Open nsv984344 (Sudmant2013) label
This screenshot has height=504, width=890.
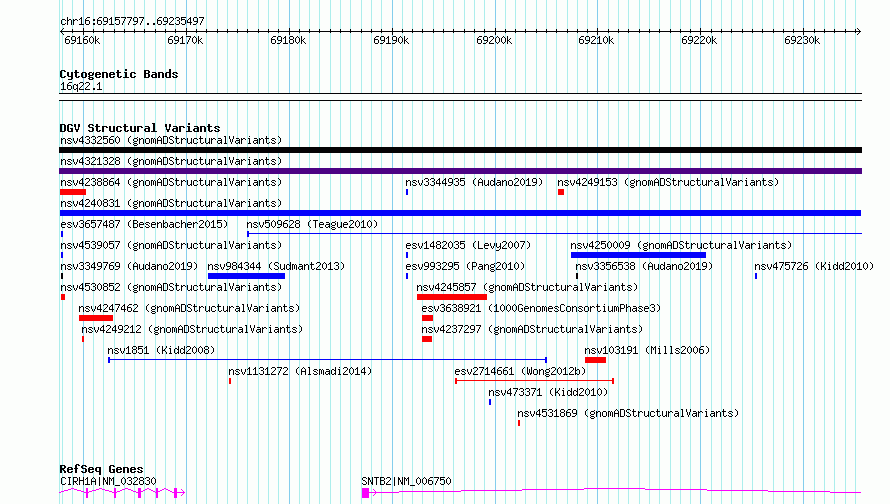[x=276, y=266]
